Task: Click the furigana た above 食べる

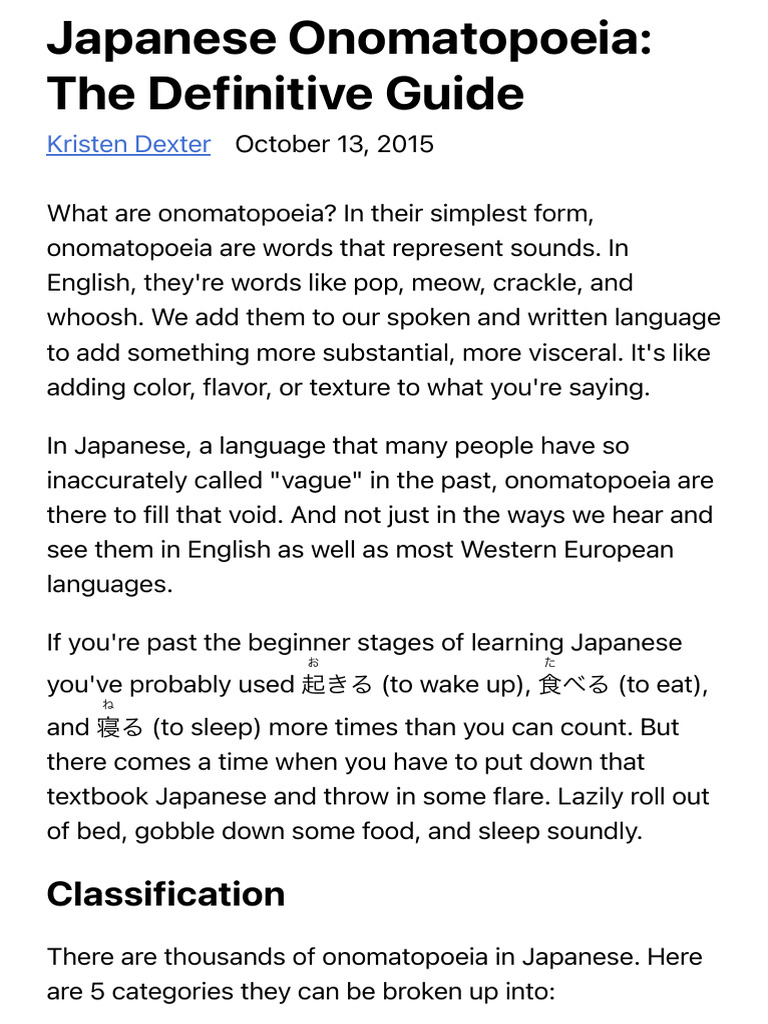Action: click(x=549, y=662)
